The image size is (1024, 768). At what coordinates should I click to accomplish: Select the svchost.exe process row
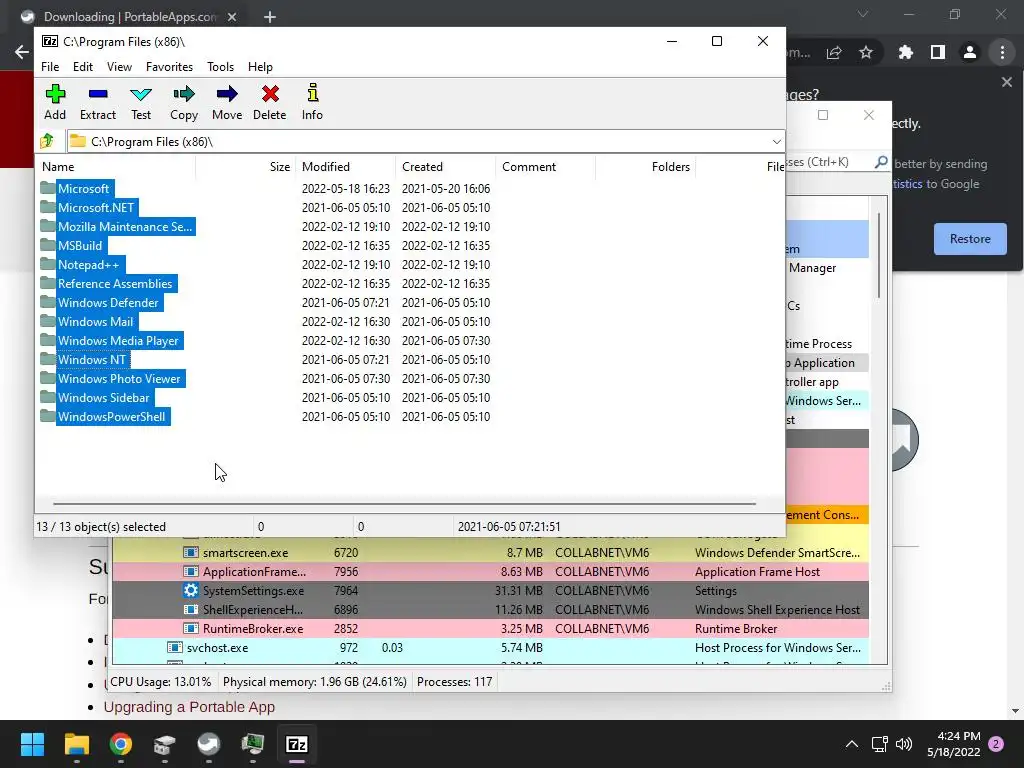point(490,647)
